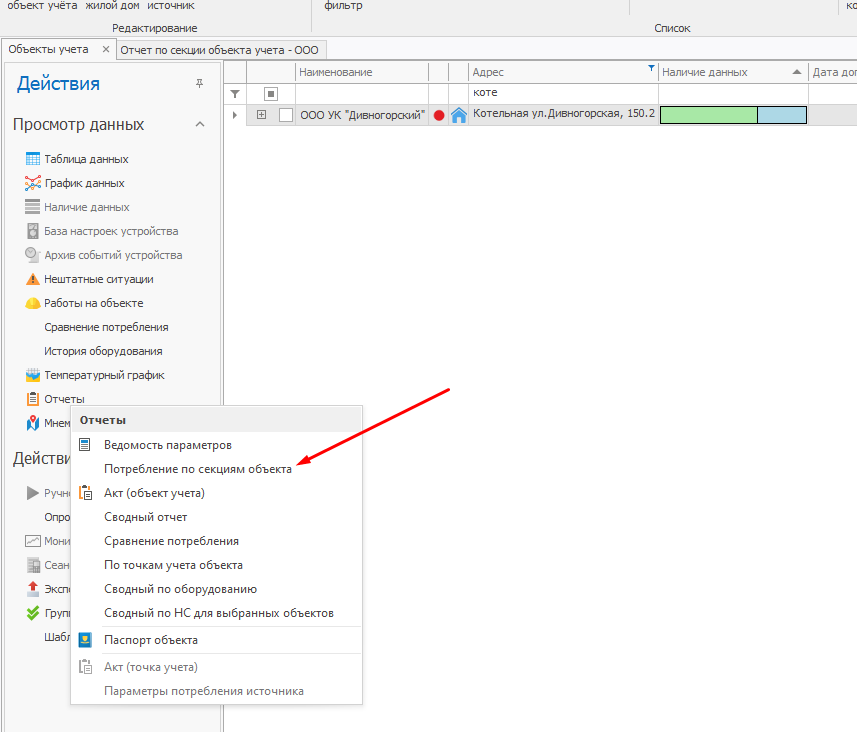Toggle the select-all checkbox in the filter row
This screenshot has width=857, height=732.
[270, 93]
